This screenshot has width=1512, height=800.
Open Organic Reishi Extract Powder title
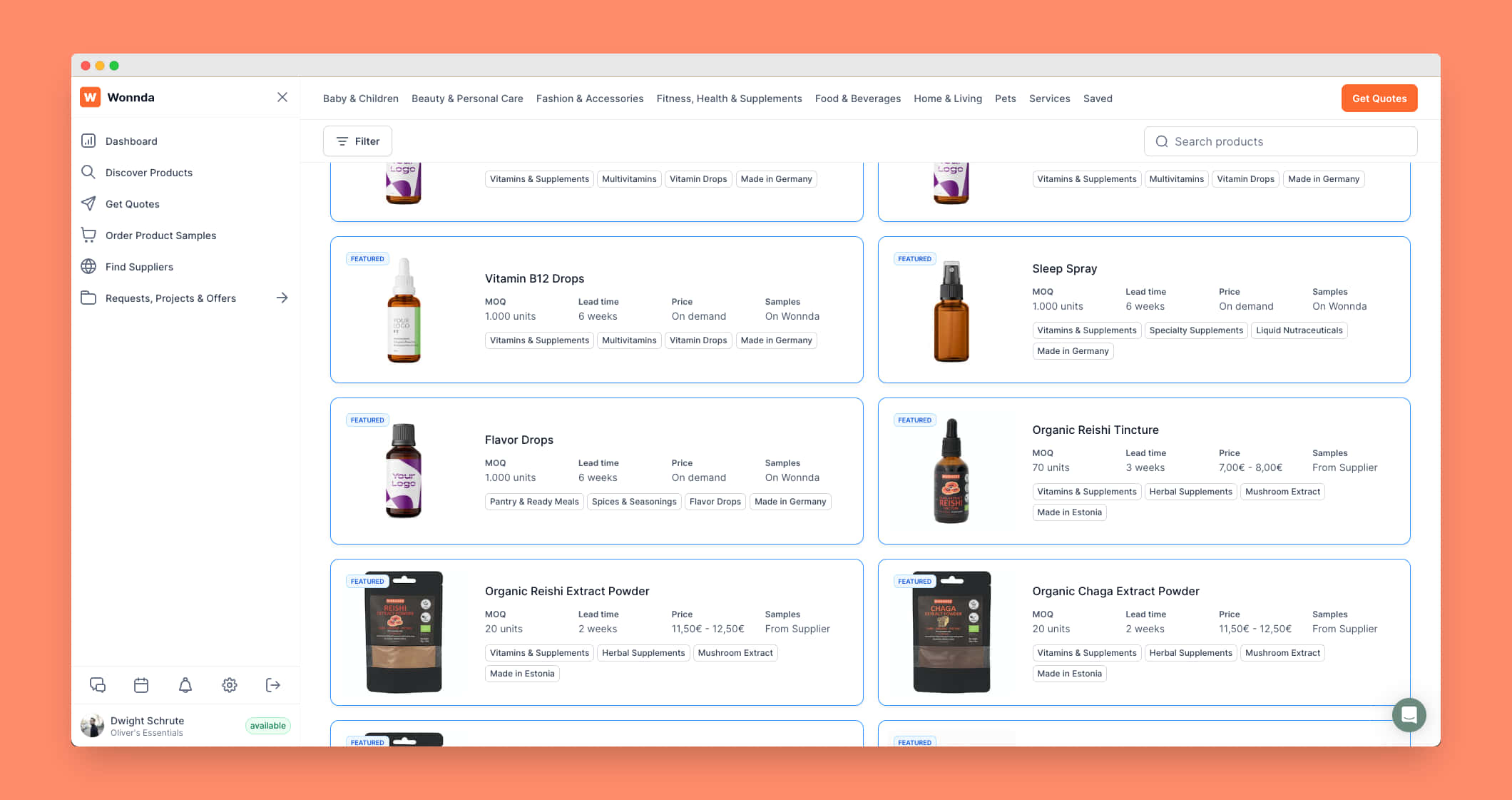567,591
